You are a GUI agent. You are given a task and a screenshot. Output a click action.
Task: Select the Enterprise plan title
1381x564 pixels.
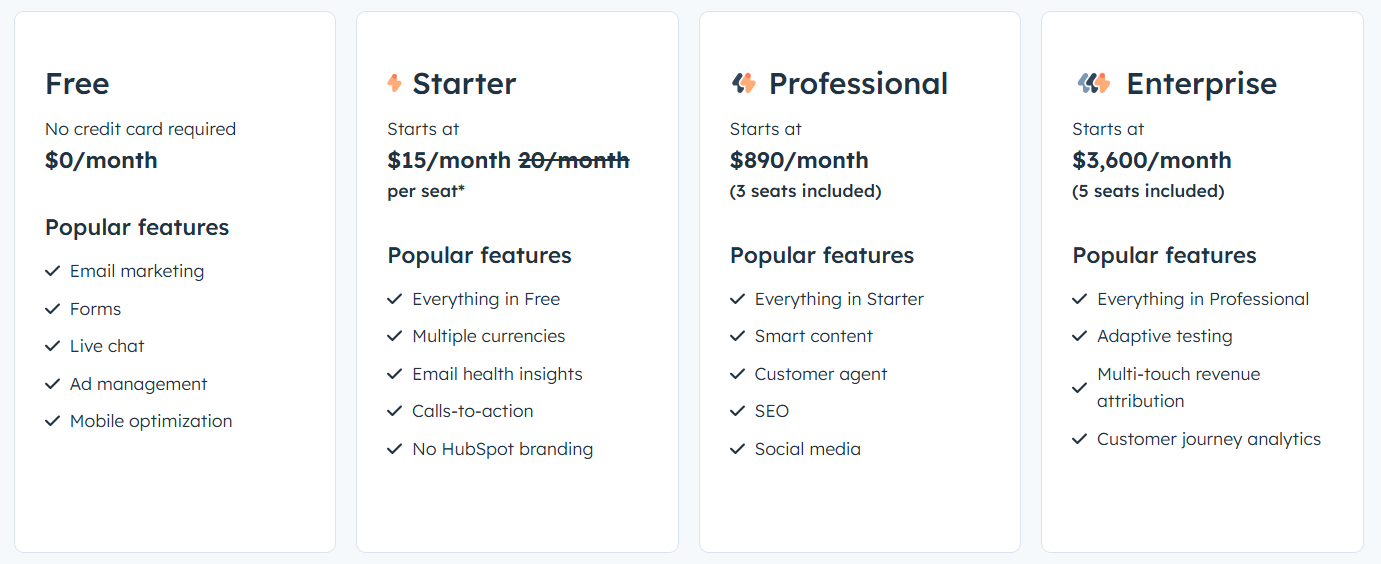click(1201, 83)
